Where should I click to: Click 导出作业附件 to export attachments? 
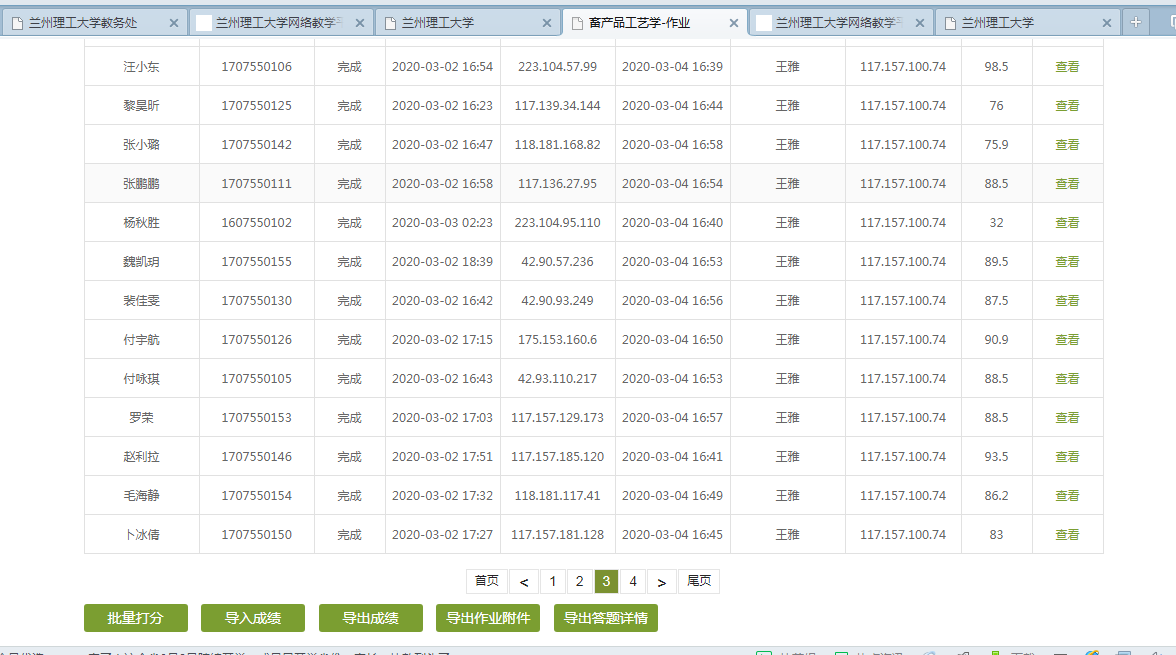488,618
